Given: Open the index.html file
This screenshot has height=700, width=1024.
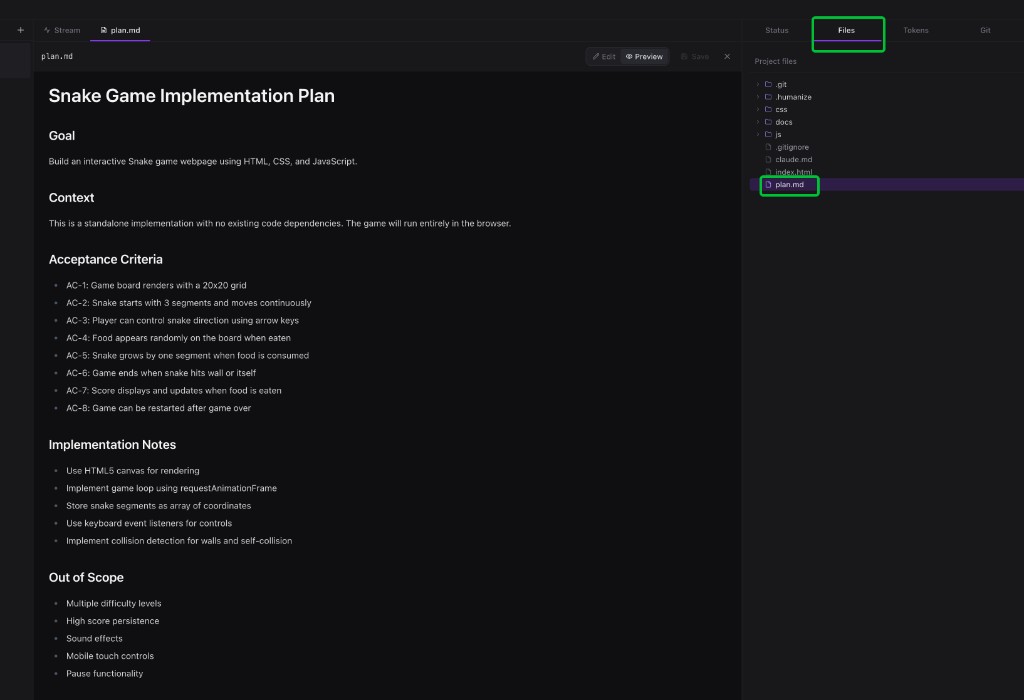Looking at the screenshot, I should (793, 172).
